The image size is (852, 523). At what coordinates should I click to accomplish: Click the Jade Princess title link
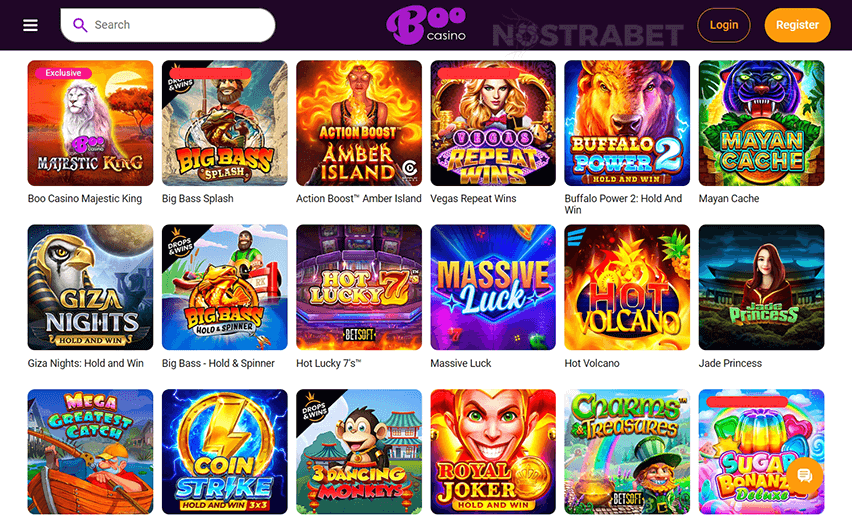pos(730,363)
